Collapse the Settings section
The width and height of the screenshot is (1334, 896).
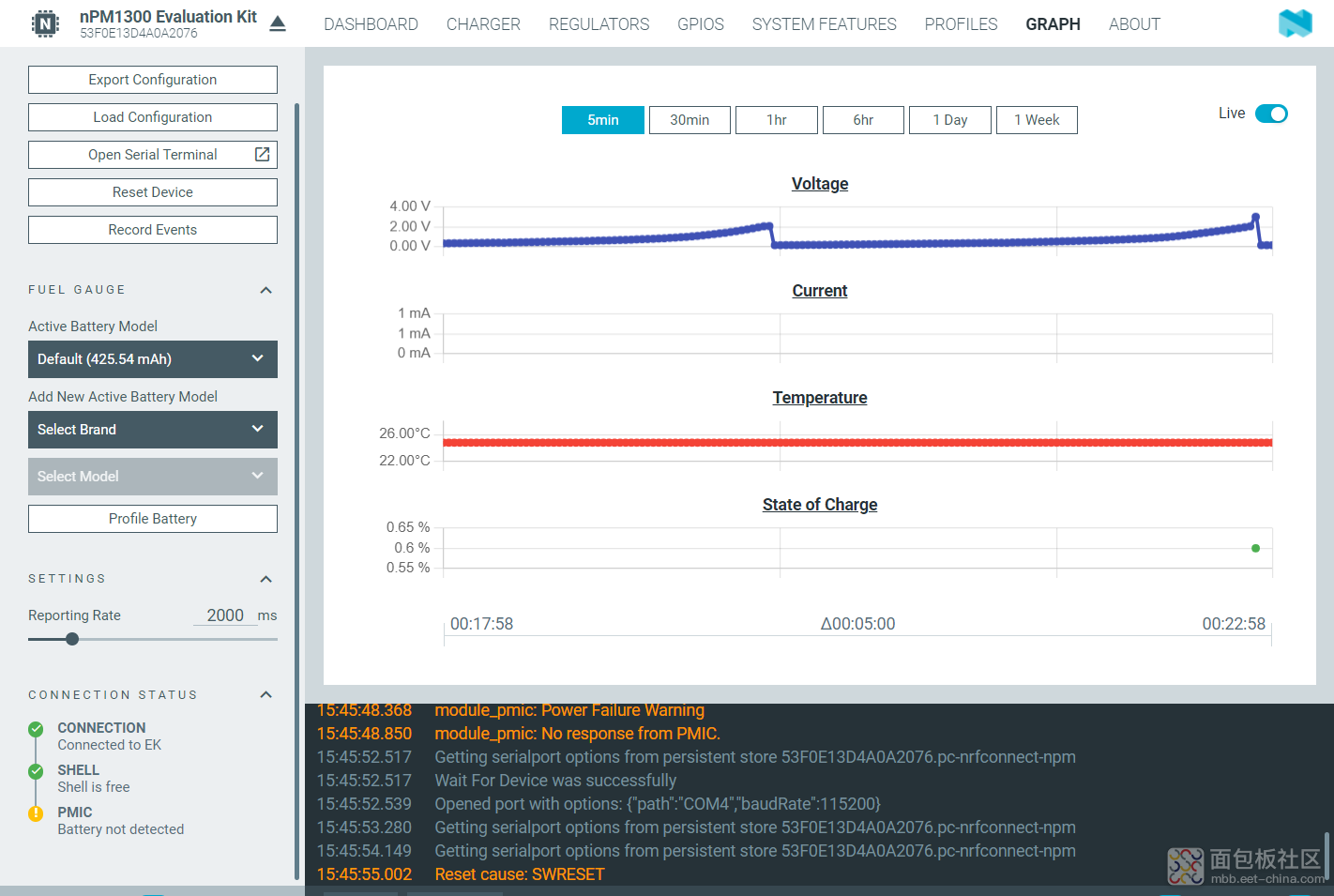(x=265, y=579)
